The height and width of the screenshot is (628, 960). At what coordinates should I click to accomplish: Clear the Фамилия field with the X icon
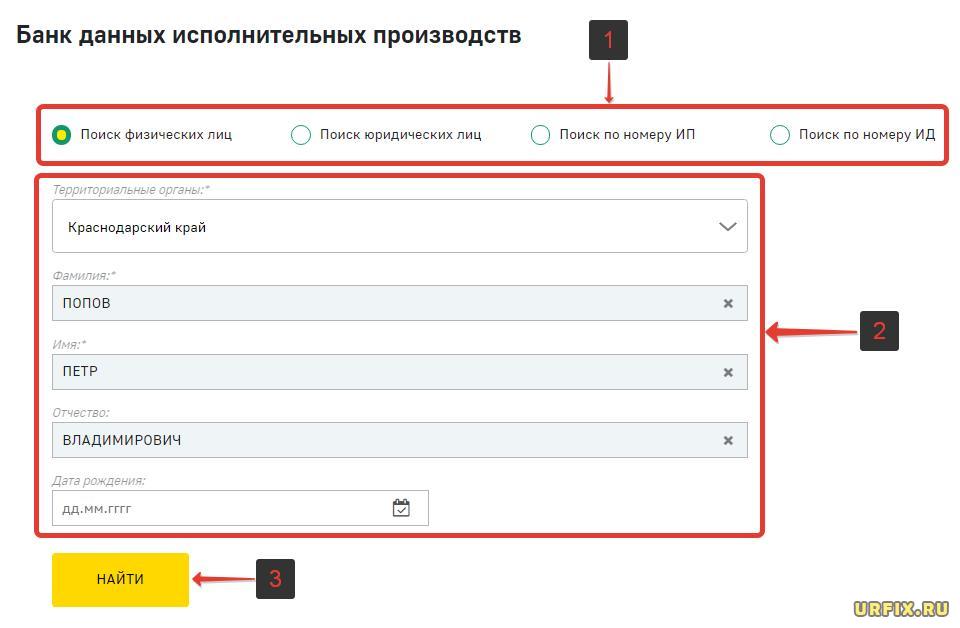pos(728,303)
